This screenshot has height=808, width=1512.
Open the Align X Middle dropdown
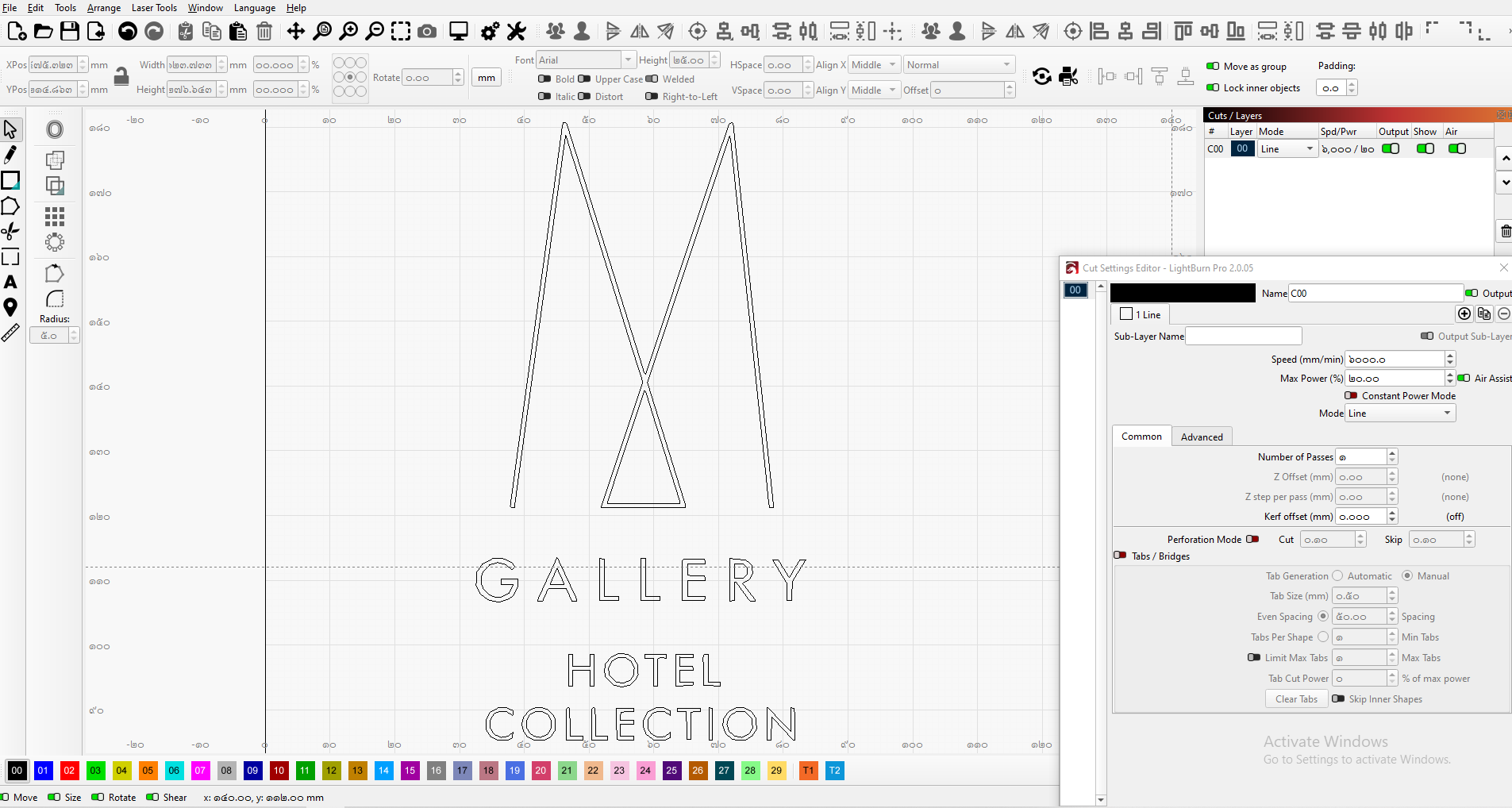[874, 65]
